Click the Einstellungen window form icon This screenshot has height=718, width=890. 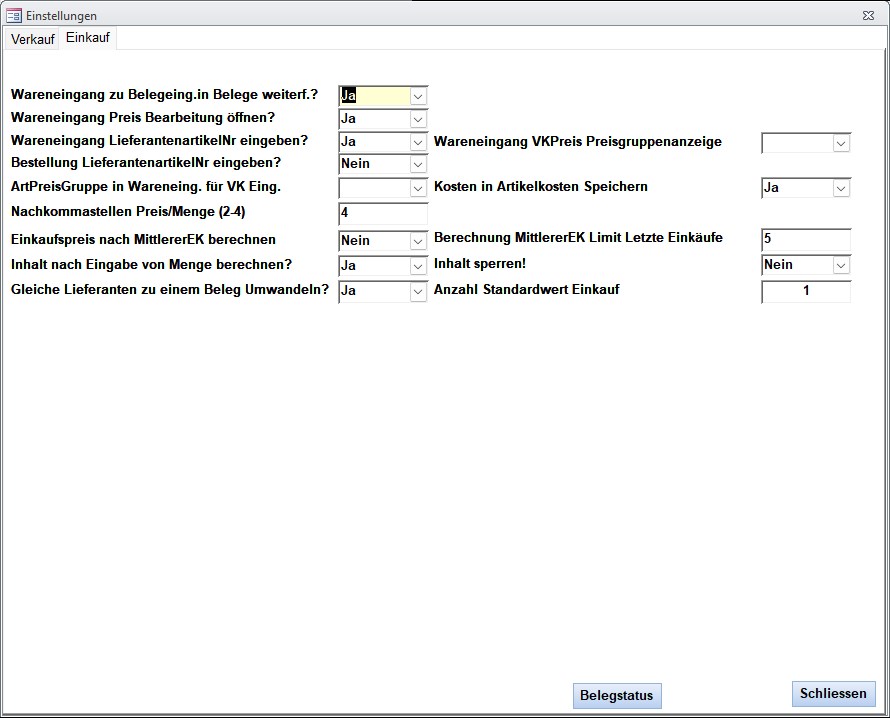pos(14,15)
